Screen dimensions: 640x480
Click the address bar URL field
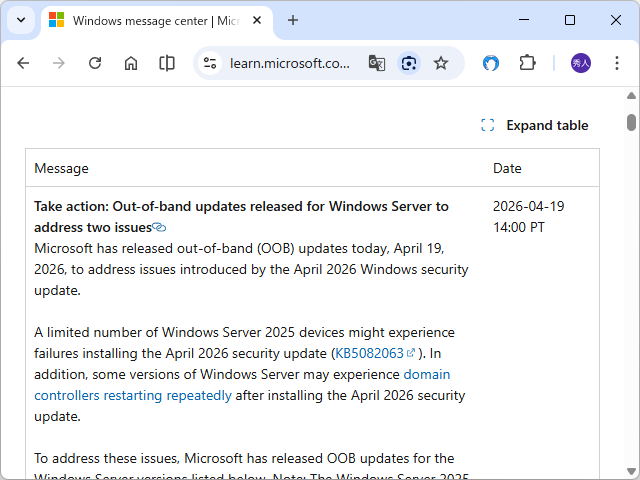click(x=290, y=63)
